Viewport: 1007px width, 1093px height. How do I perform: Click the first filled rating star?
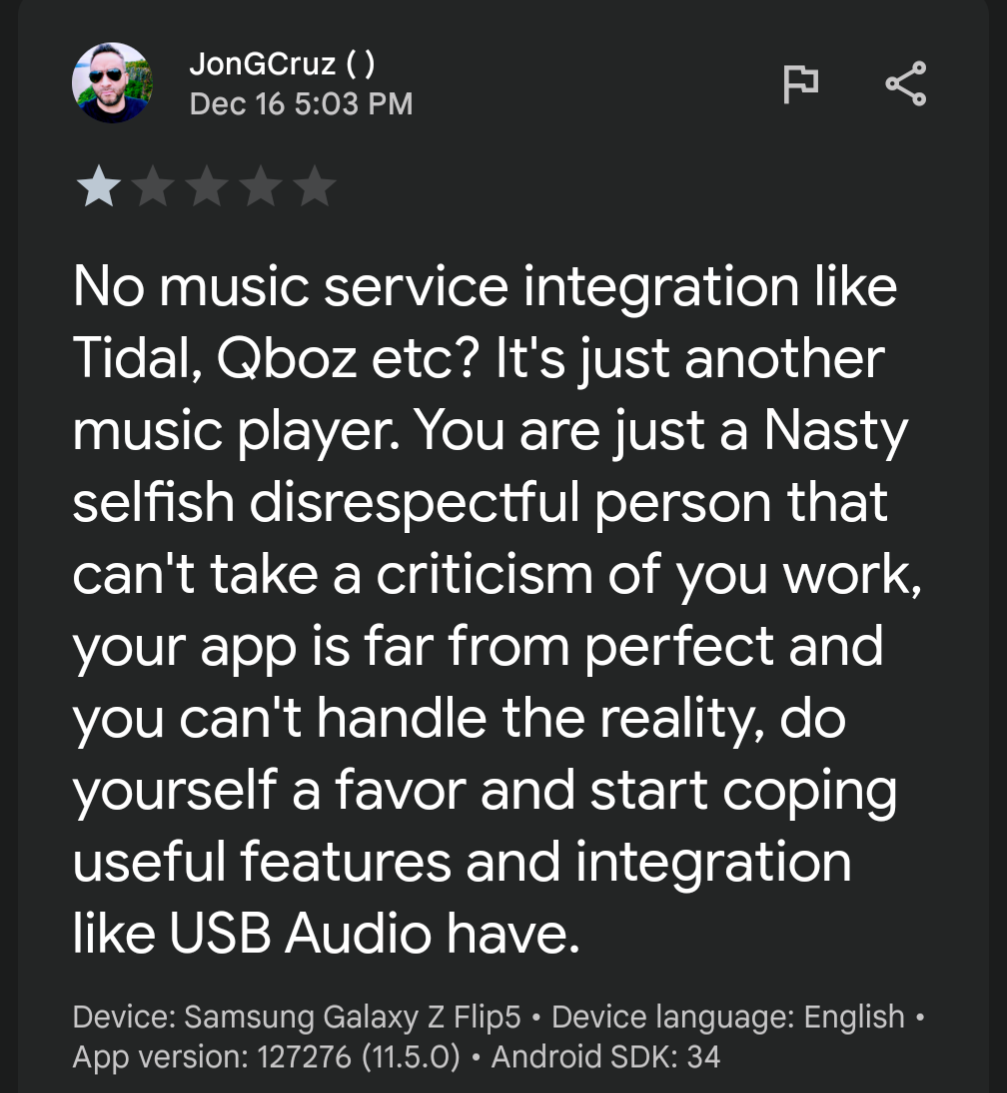tap(98, 187)
